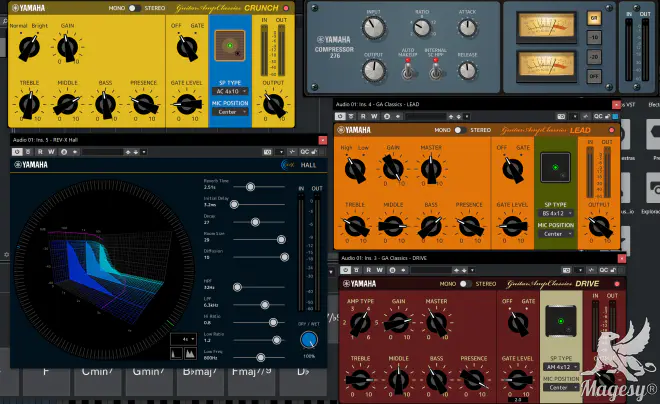
Task: Click Bbmaj7 chord pad
Action: [200, 381]
